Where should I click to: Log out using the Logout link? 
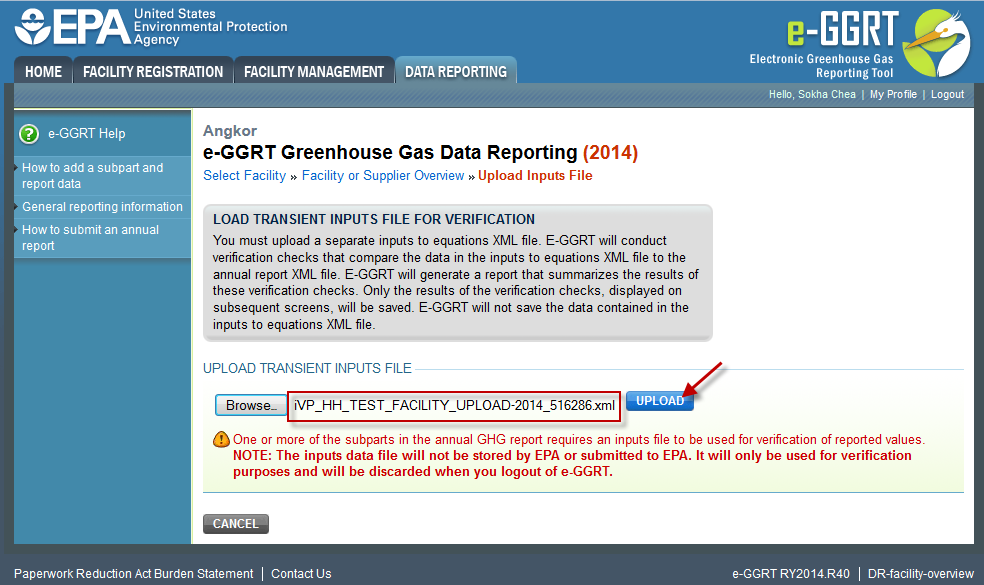pos(947,94)
